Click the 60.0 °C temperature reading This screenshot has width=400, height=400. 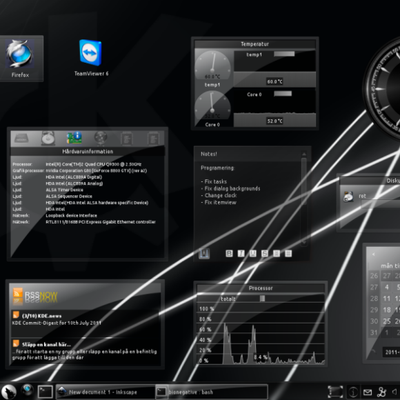pos(274,81)
